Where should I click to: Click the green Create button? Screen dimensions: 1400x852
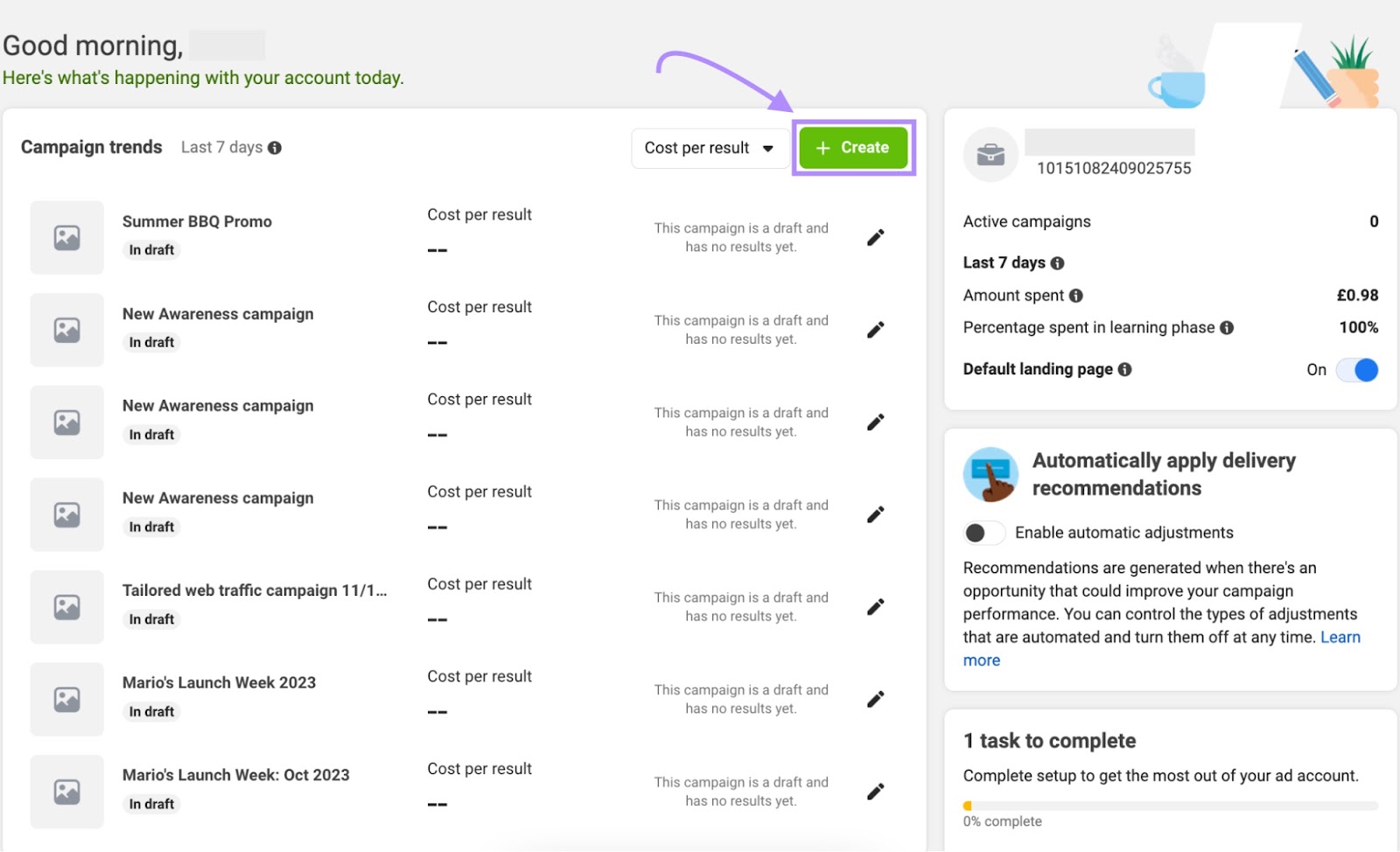tap(852, 147)
